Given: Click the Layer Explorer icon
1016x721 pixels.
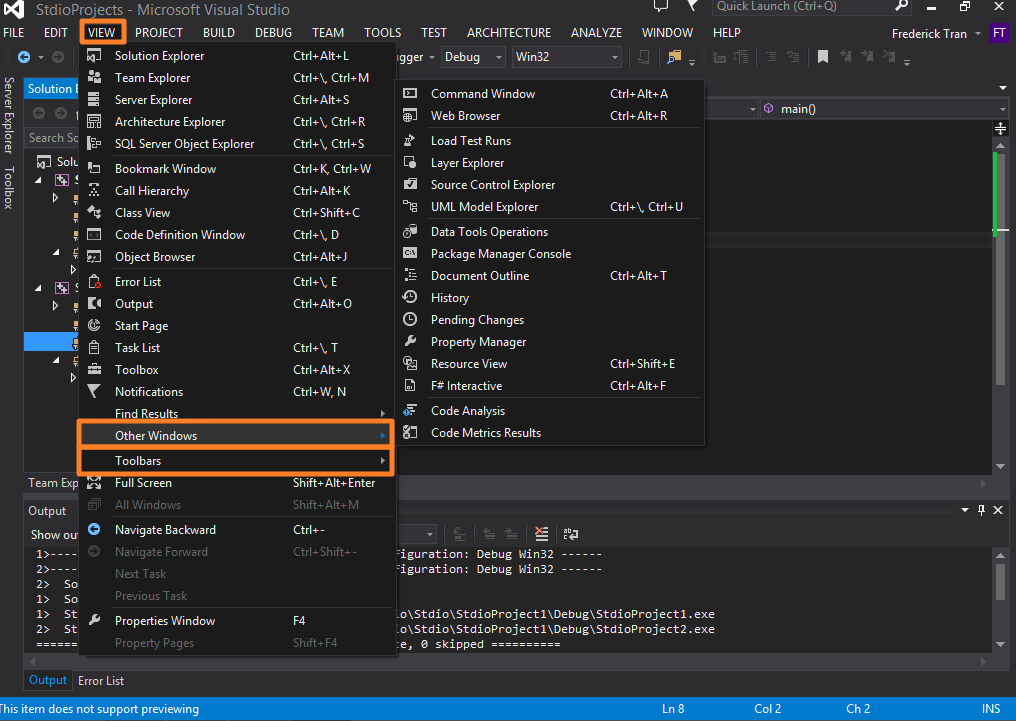Looking at the screenshot, I should (x=410, y=163).
